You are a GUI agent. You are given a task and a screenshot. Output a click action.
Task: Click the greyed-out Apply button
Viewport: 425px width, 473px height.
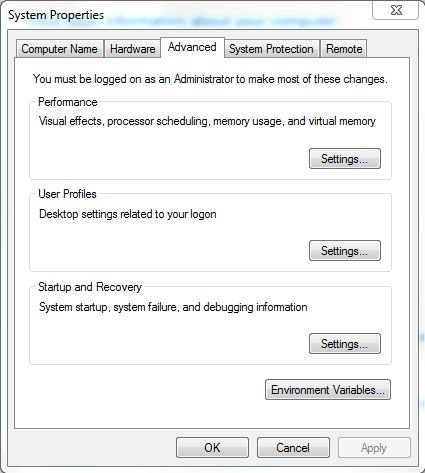pos(374,448)
